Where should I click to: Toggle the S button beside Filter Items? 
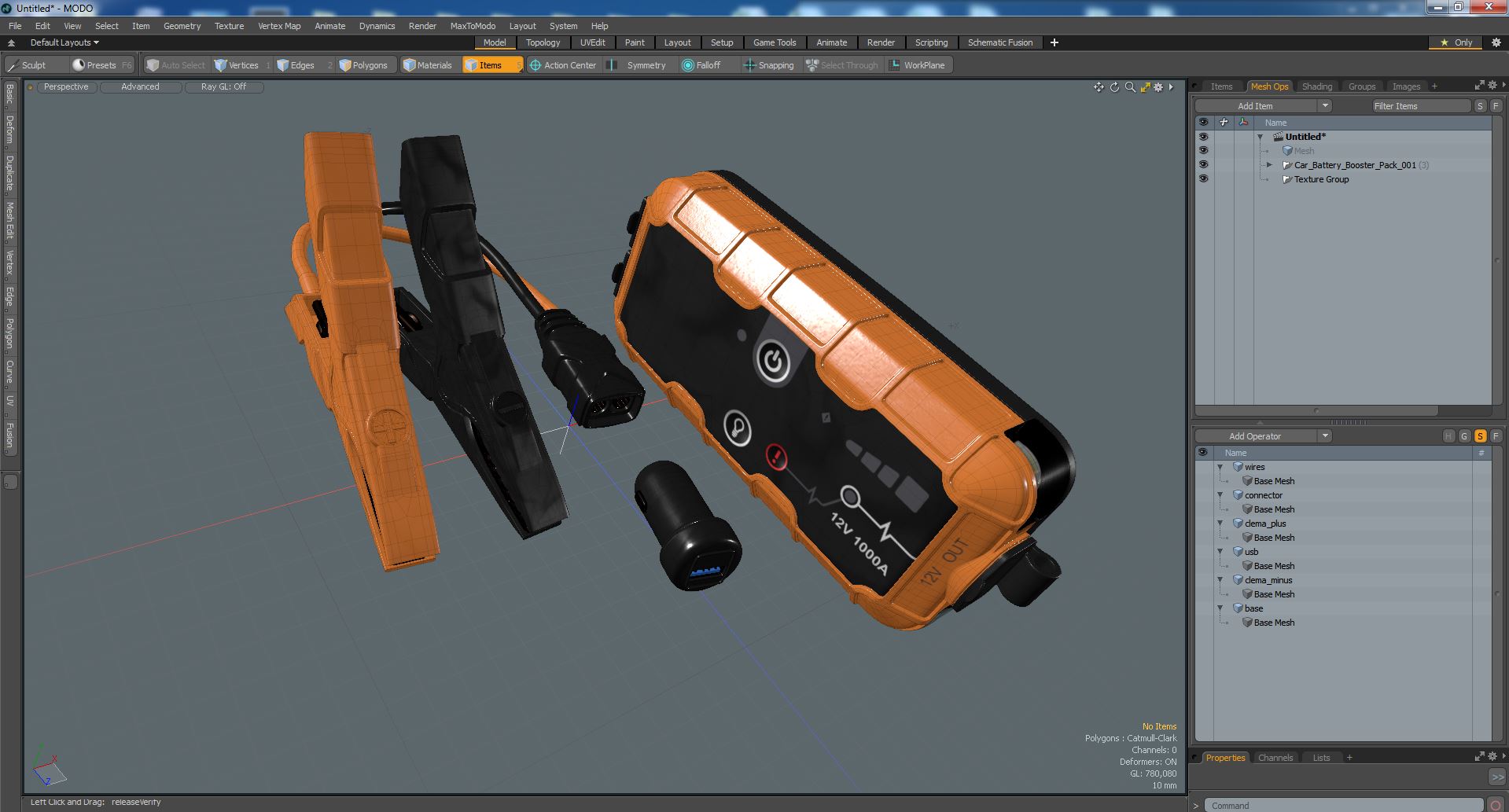(x=1480, y=106)
